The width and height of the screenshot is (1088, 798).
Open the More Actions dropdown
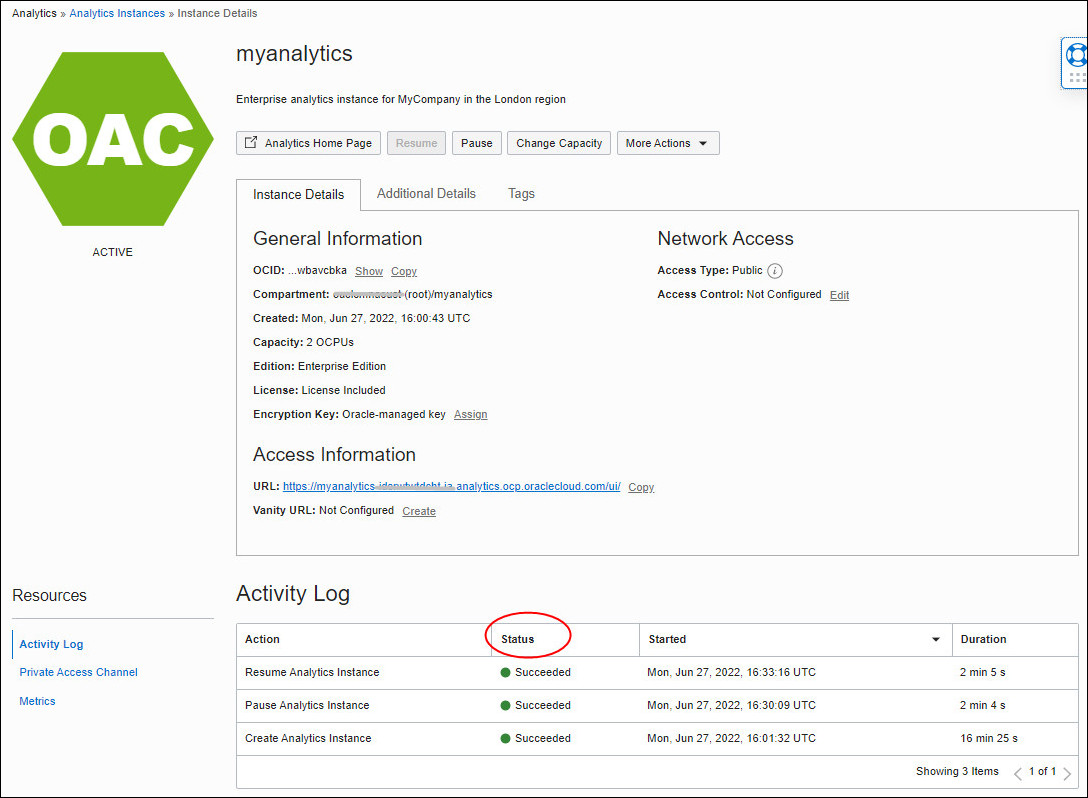coord(667,142)
